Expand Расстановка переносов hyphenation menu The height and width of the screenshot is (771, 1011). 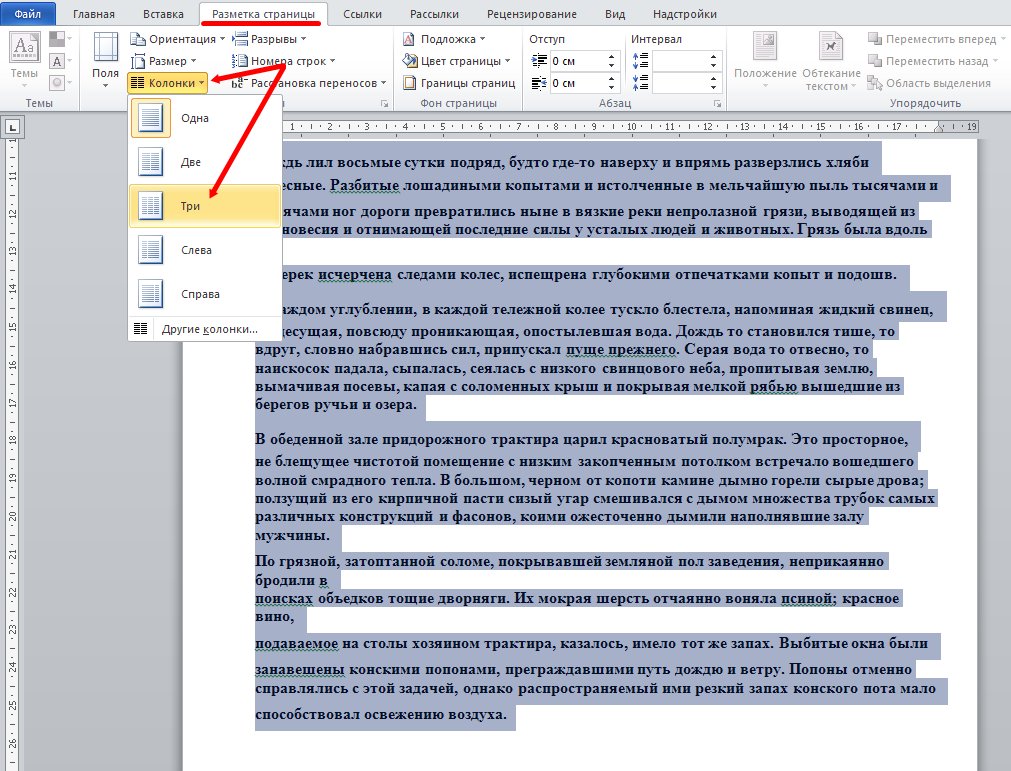[x=309, y=83]
